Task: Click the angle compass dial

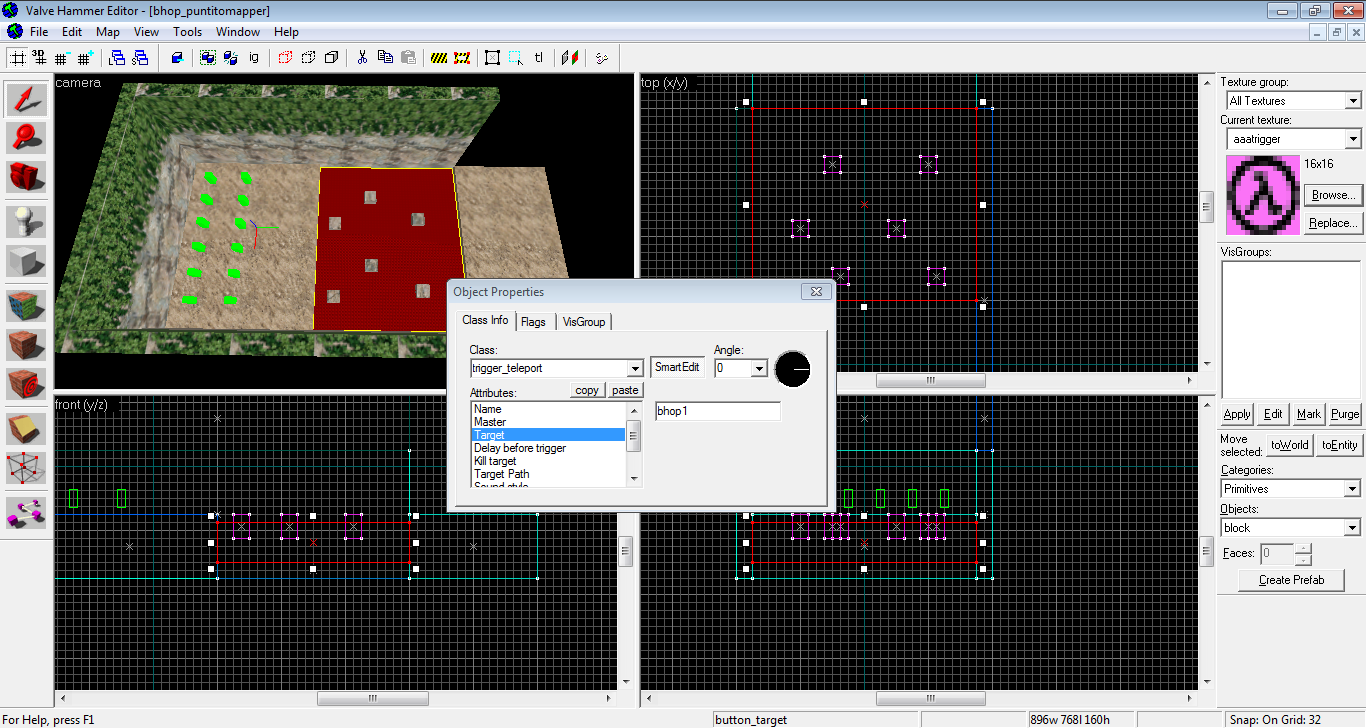Action: [793, 369]
